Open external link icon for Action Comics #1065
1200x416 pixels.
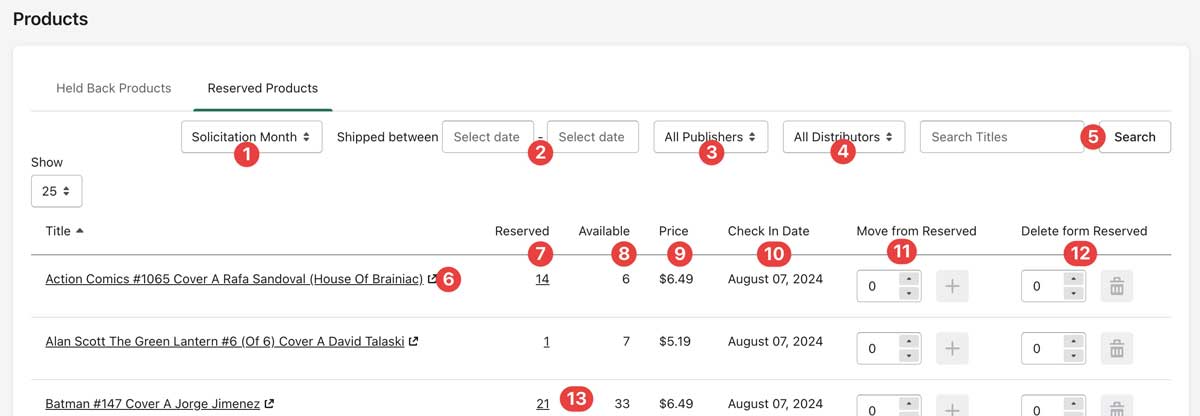click(432, 280)
